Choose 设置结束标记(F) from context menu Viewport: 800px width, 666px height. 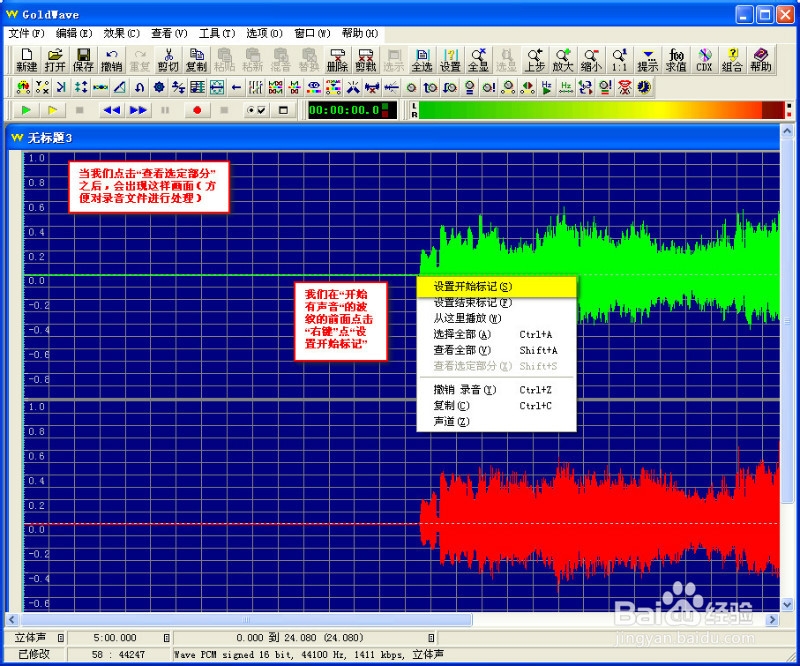[x=496, y=303]
